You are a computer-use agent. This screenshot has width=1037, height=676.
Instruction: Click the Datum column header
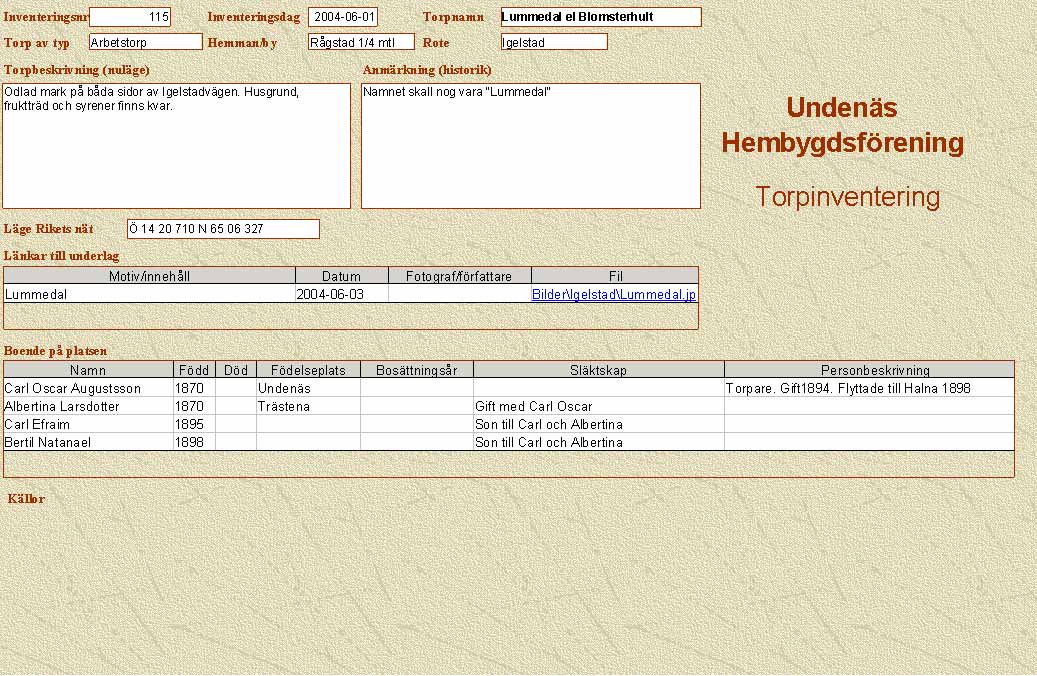[341, 276]
